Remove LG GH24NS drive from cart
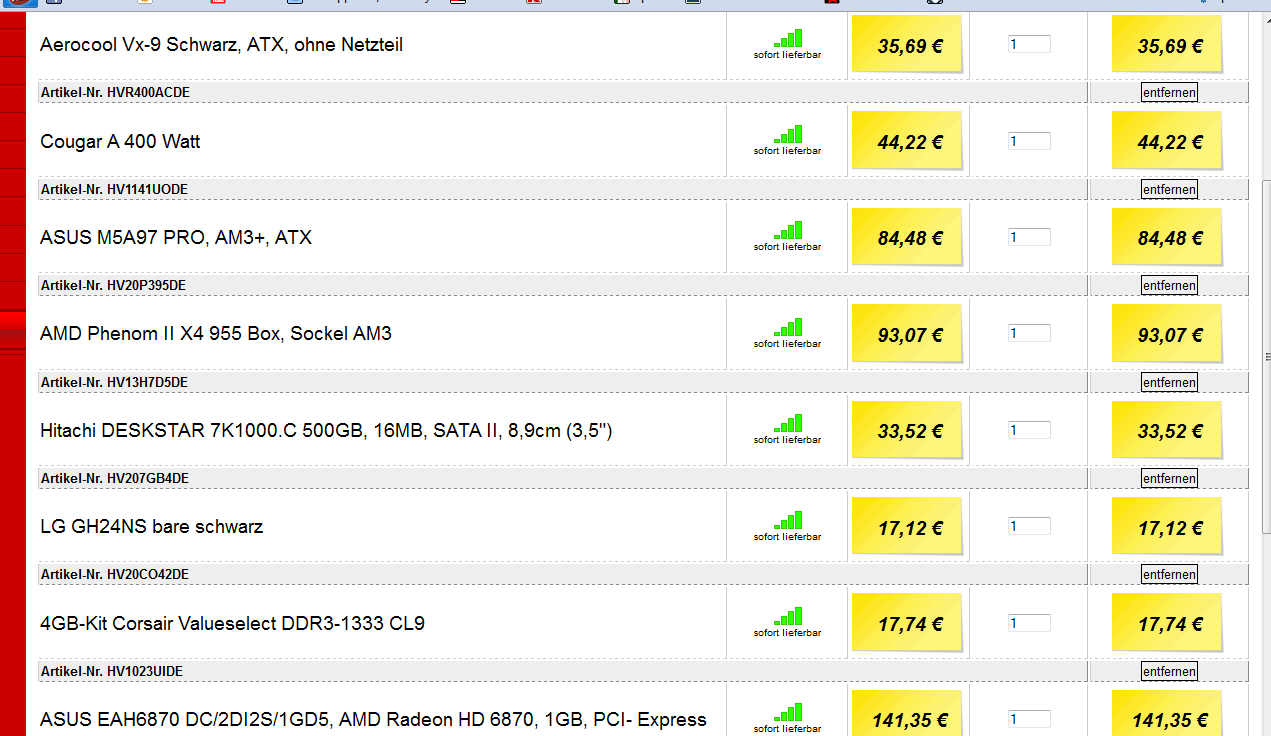This screenshot has width=1271, height=736. (1169, 574)
